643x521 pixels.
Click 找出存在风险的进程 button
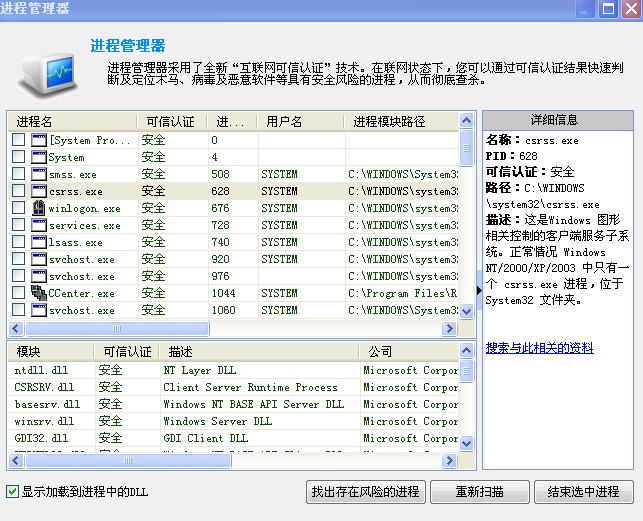click(x=365, y=491)
